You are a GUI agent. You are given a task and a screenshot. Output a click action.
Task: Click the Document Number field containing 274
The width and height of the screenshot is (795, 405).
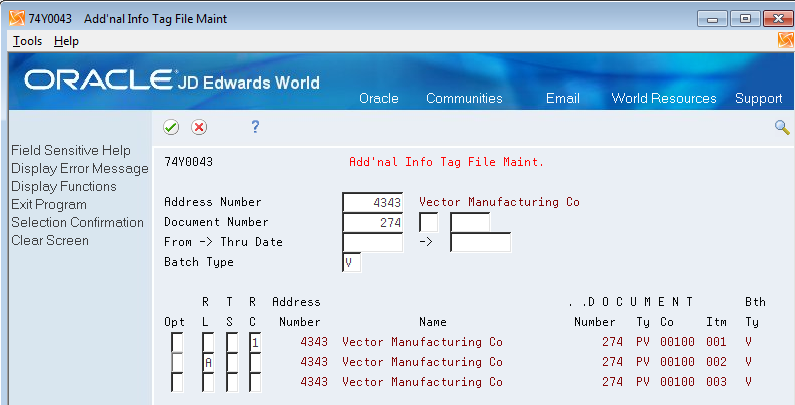tap(373, 222)
